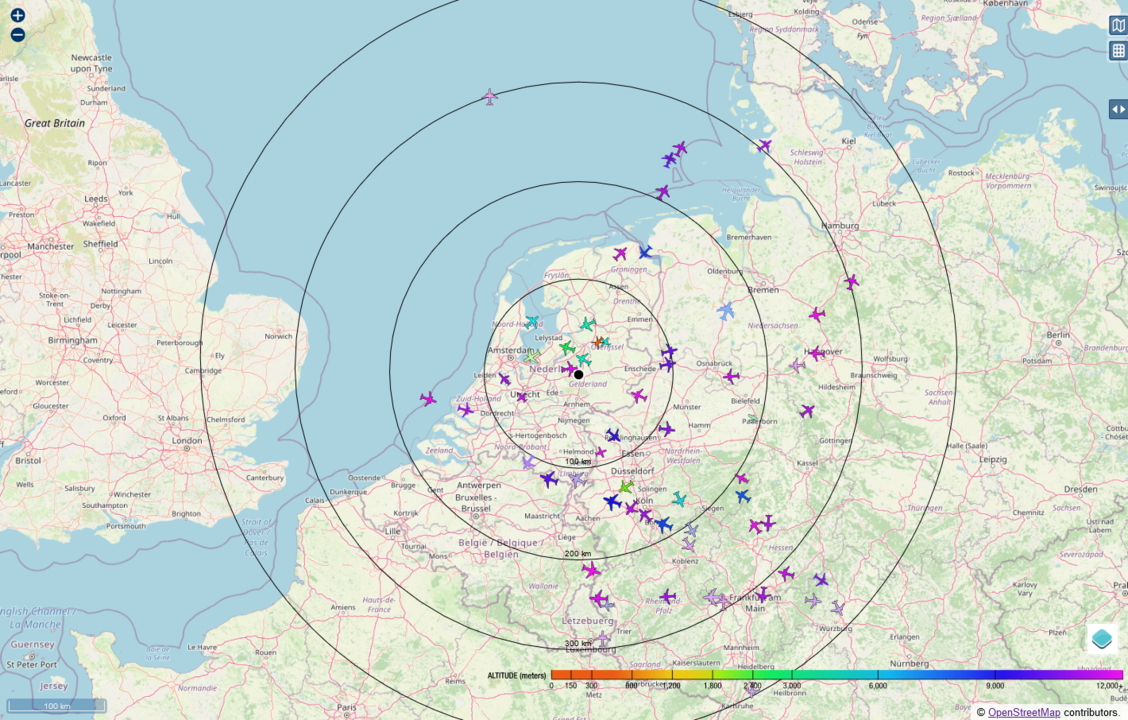Select the orange aircraft near Overijssel
This screenshot has width=1128, height=720.
598,343
